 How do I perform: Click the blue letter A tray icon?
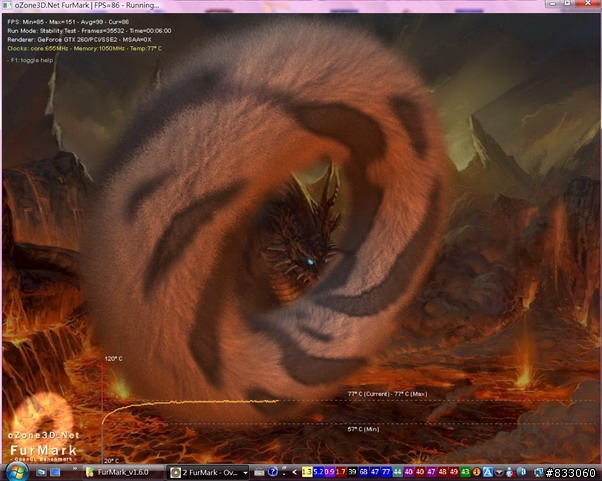(488, 472)
